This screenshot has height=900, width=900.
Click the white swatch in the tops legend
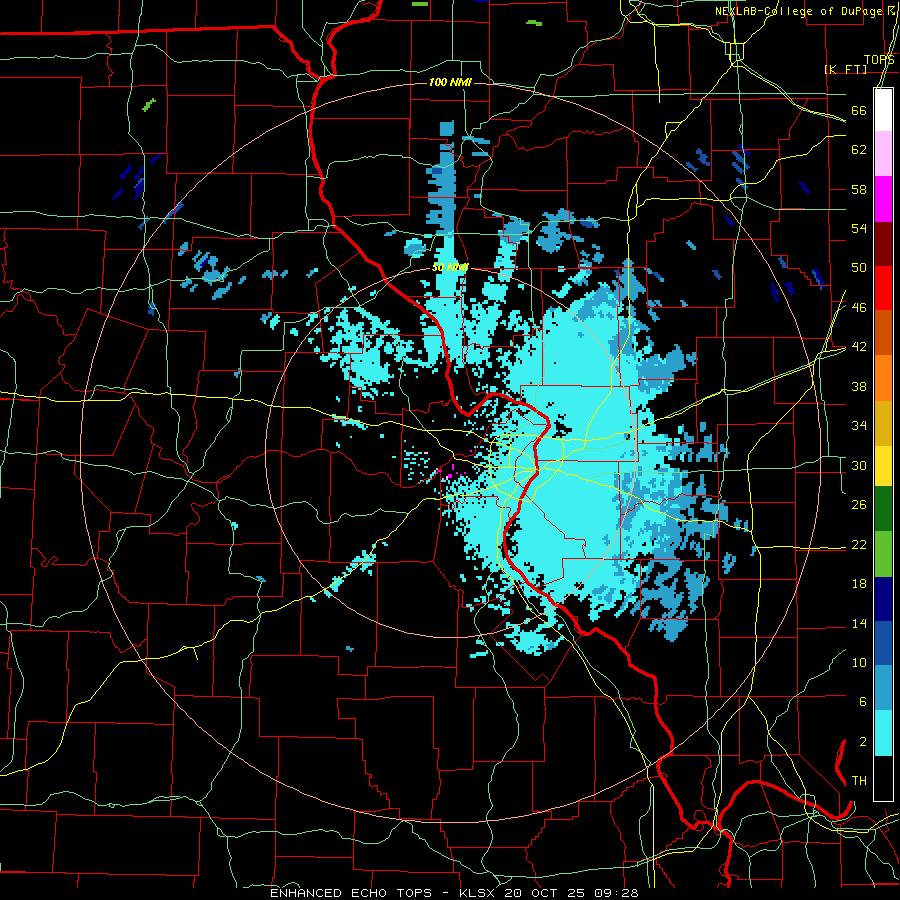883,110
